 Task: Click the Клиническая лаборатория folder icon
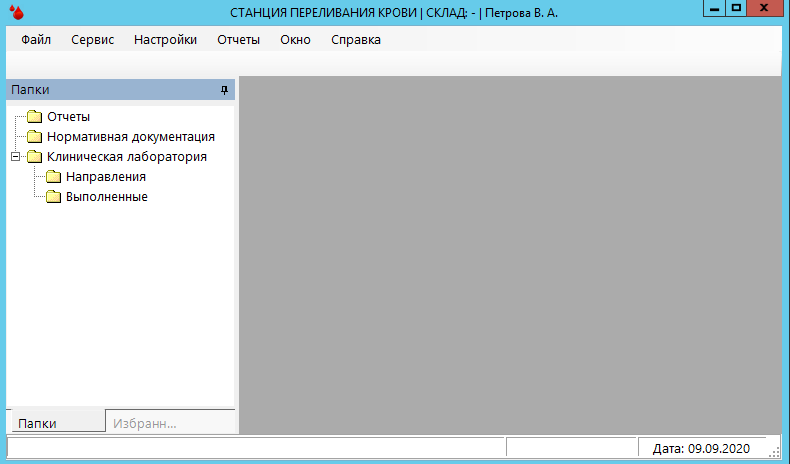[x=35, y=157]
